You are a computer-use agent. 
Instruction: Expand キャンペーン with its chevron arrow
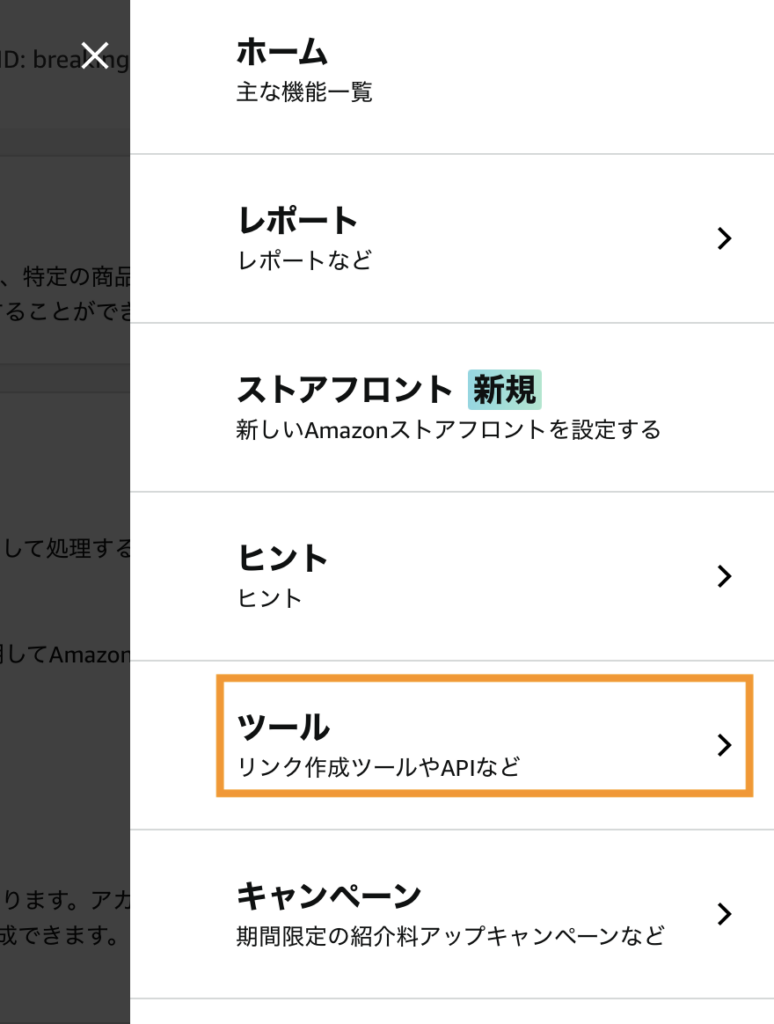pos(724,914)
